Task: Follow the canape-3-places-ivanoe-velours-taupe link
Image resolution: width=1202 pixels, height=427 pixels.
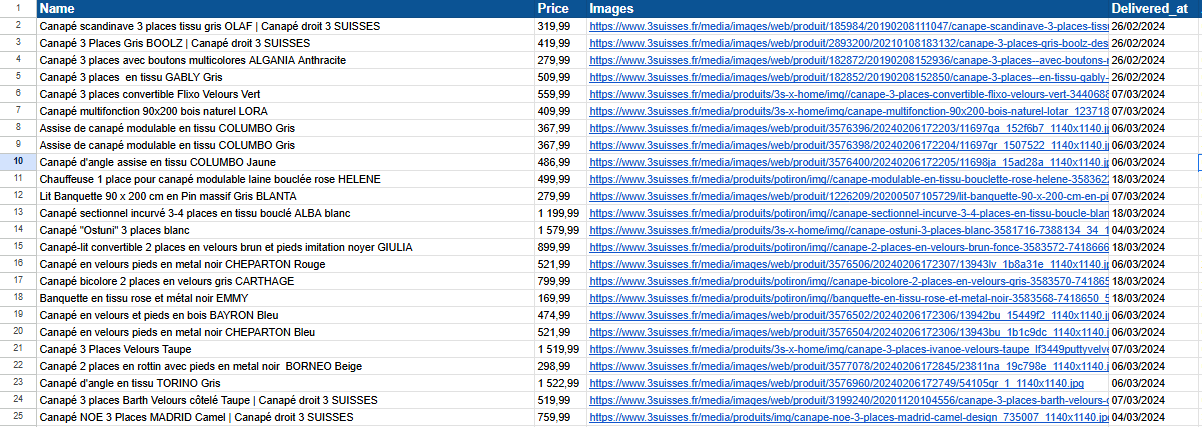Action: pos(848,349)
